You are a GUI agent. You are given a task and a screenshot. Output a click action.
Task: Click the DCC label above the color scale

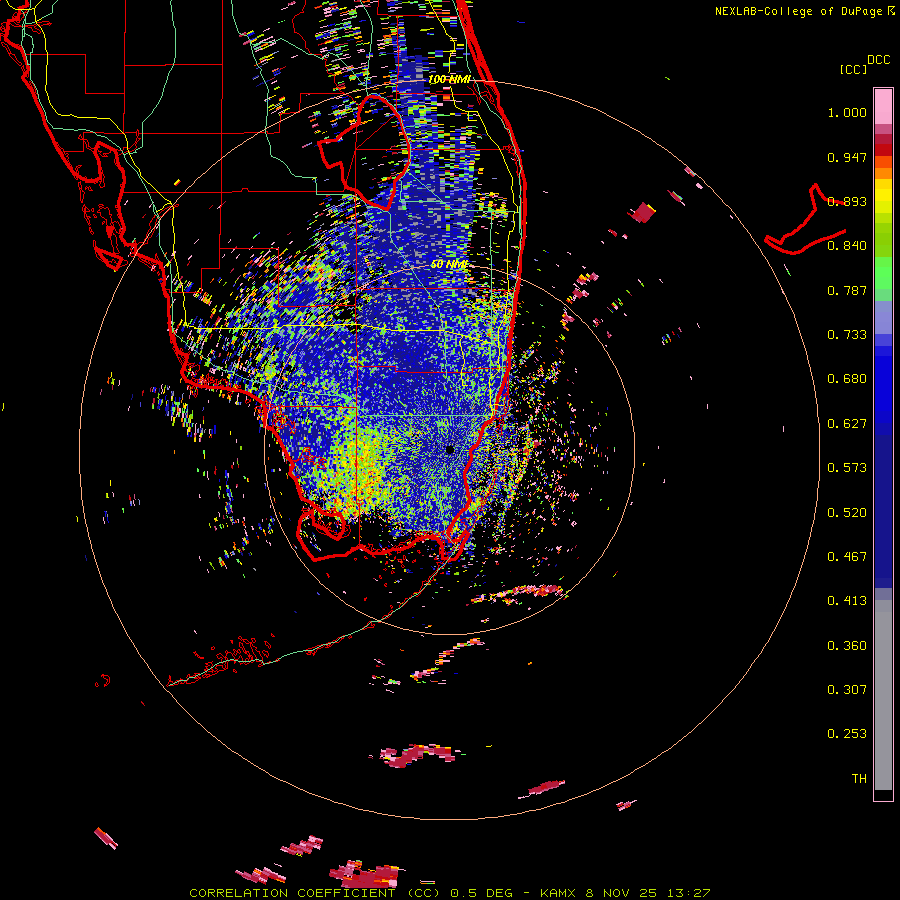tap(879, 60)
